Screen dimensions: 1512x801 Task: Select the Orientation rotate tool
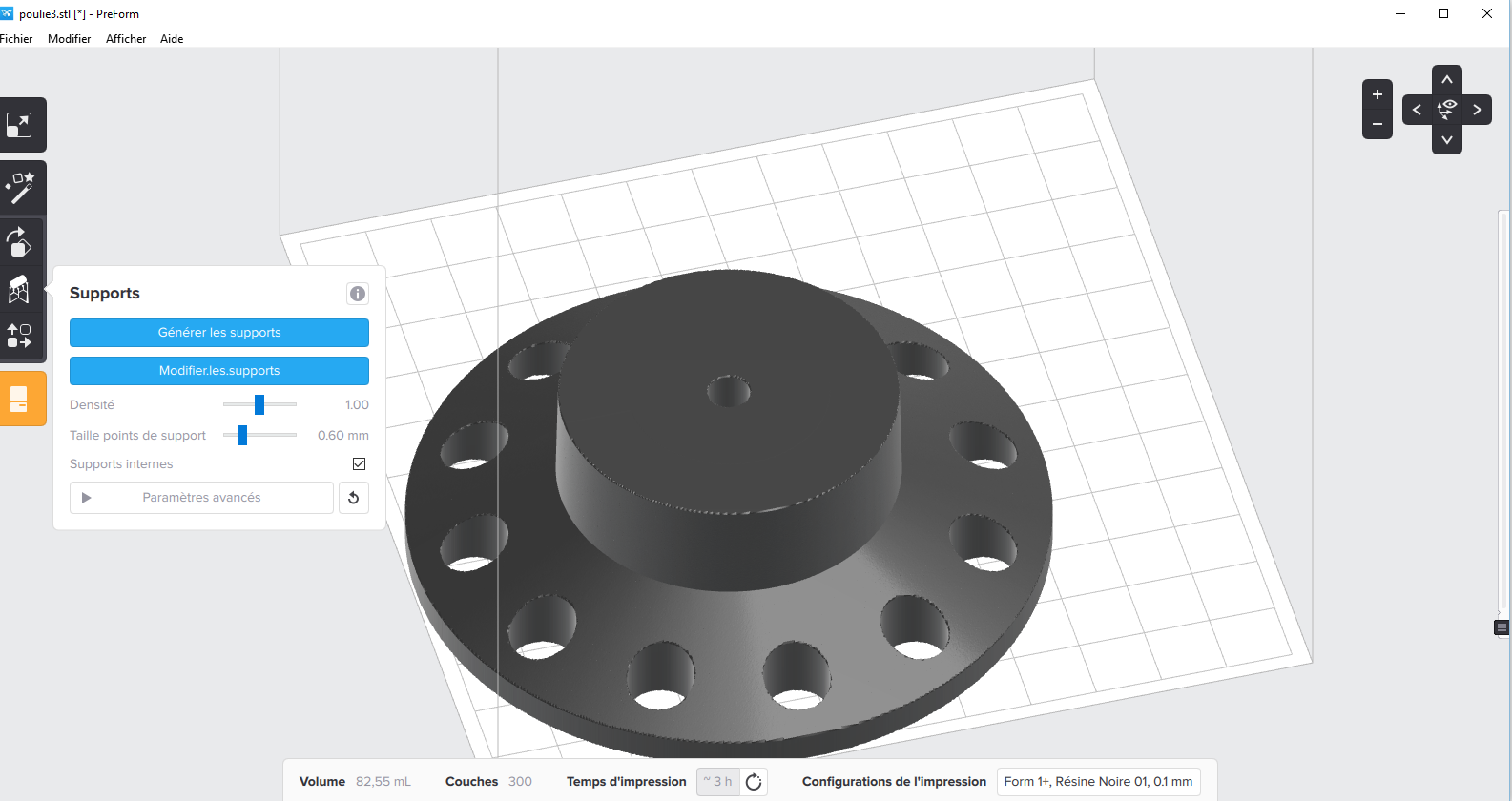[x=19, y=241]
